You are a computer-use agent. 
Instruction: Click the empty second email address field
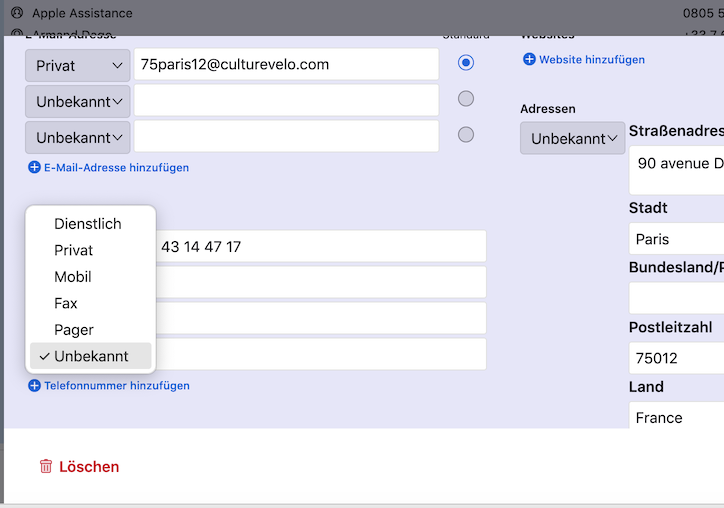point(286,100)
